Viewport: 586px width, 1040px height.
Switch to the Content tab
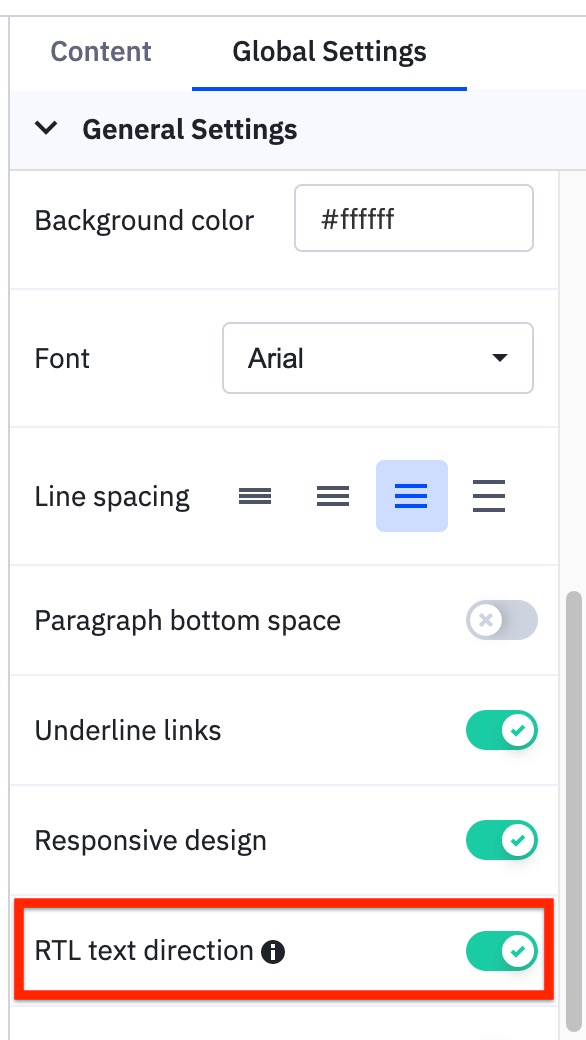click(101, 52)
